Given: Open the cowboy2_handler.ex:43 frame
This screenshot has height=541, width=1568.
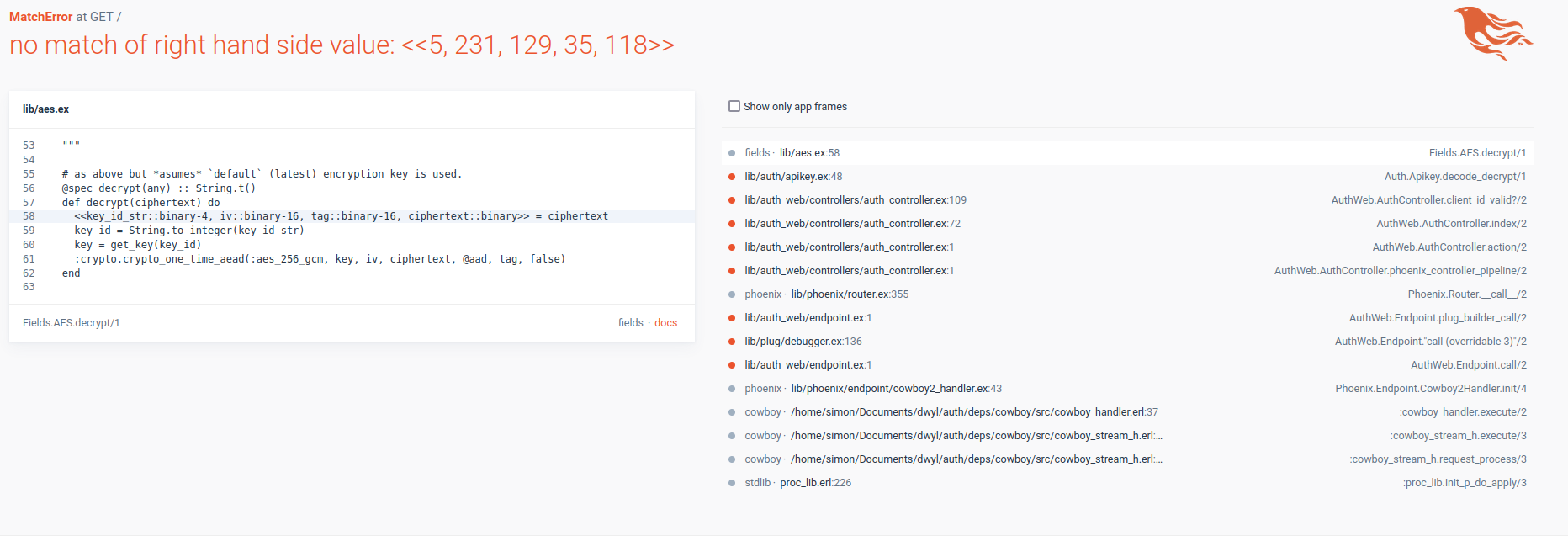Looking at the screenshot, I should tap(1127, 389).
